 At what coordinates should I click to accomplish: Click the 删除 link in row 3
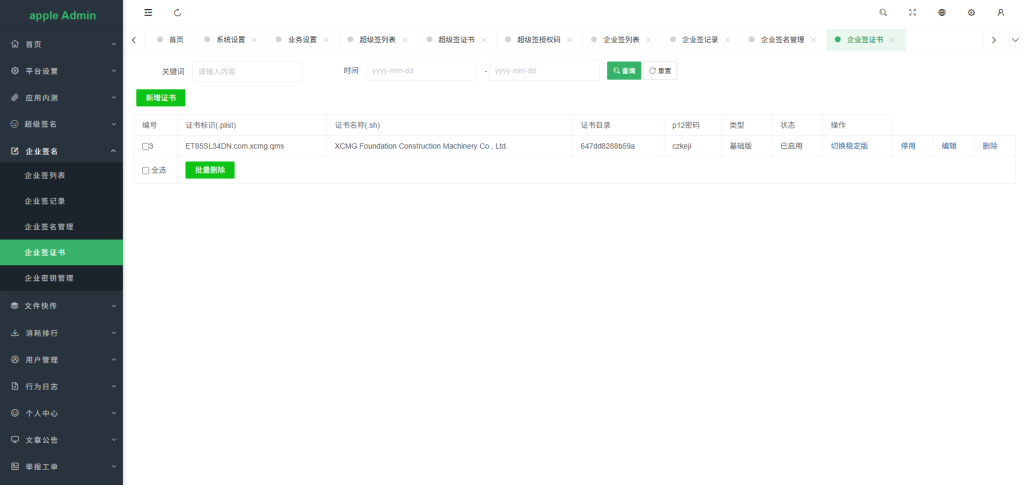[990, 146]
